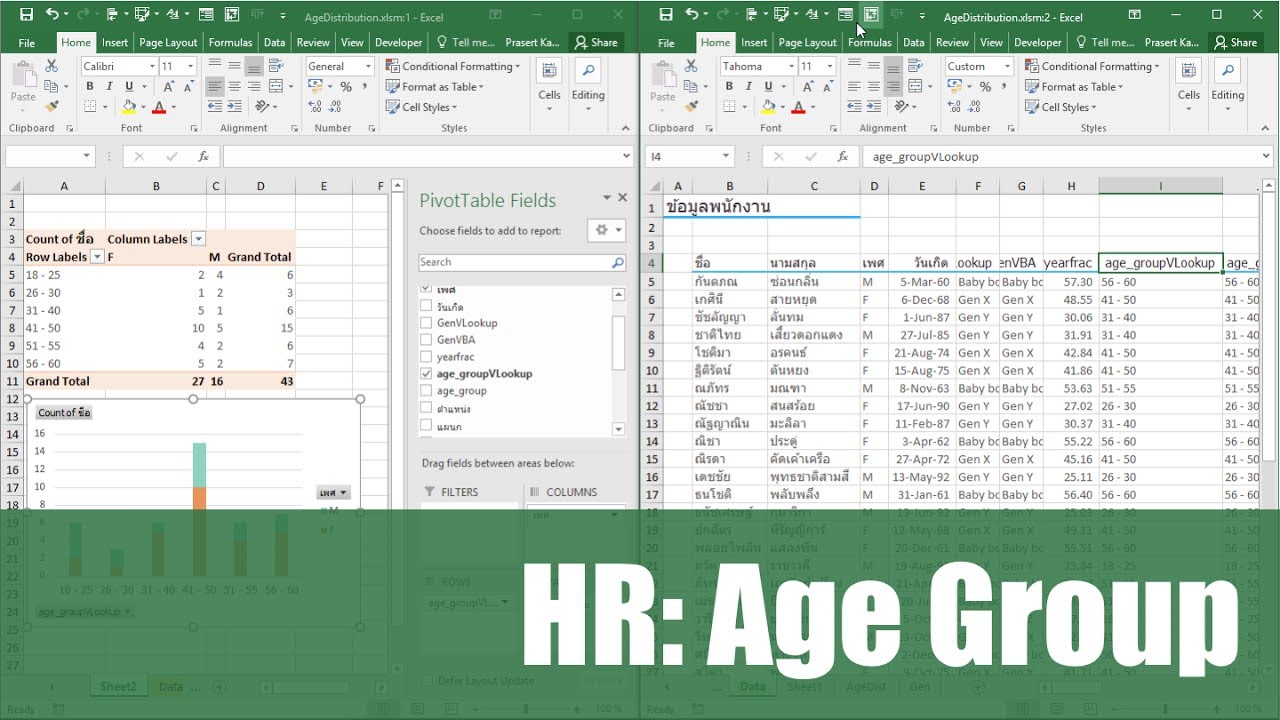Click the Editing find icon in right window
Viewport: 1280px width, 720px height.
(x=1228, y=71)
